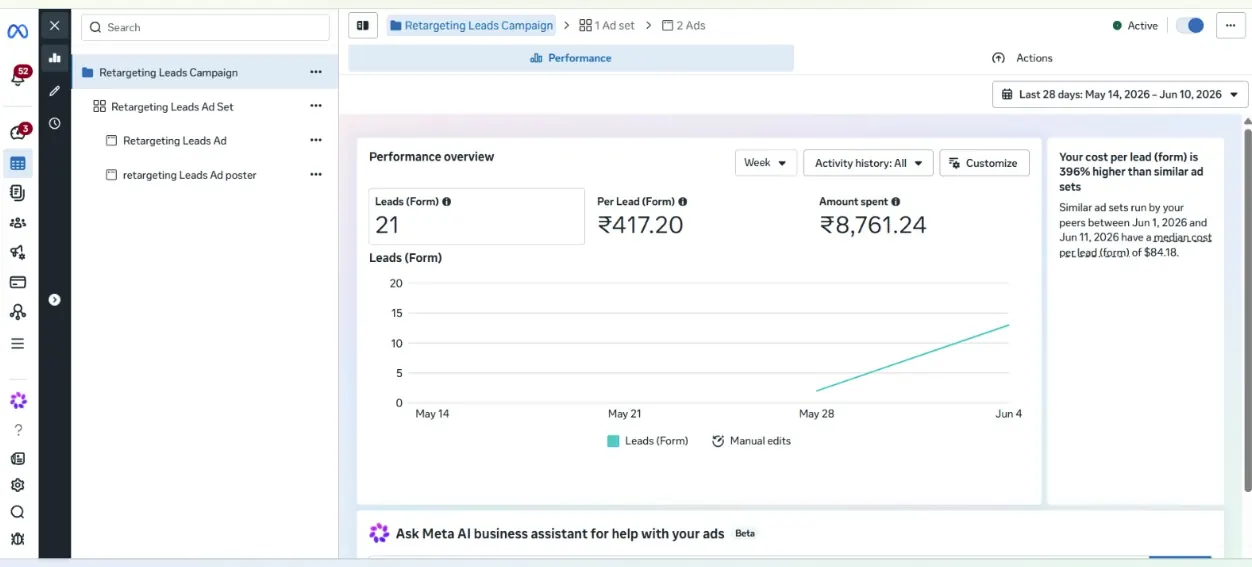Open Week granularity dropdown
Image resolution: width=1252 pixels, height=567 pixels.
coord(766,163)
